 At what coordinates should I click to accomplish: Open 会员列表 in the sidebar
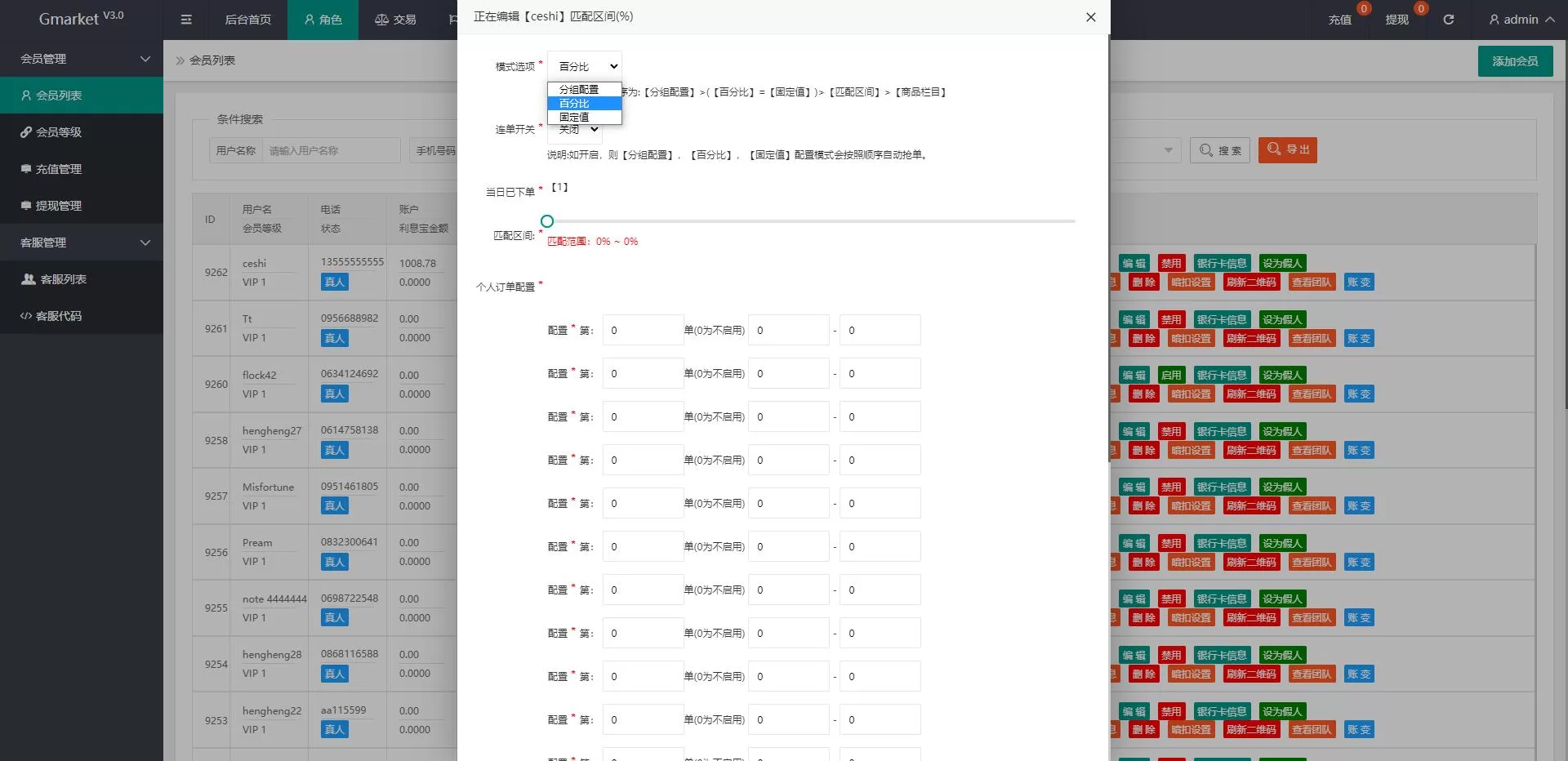click(x=82, y=96)
